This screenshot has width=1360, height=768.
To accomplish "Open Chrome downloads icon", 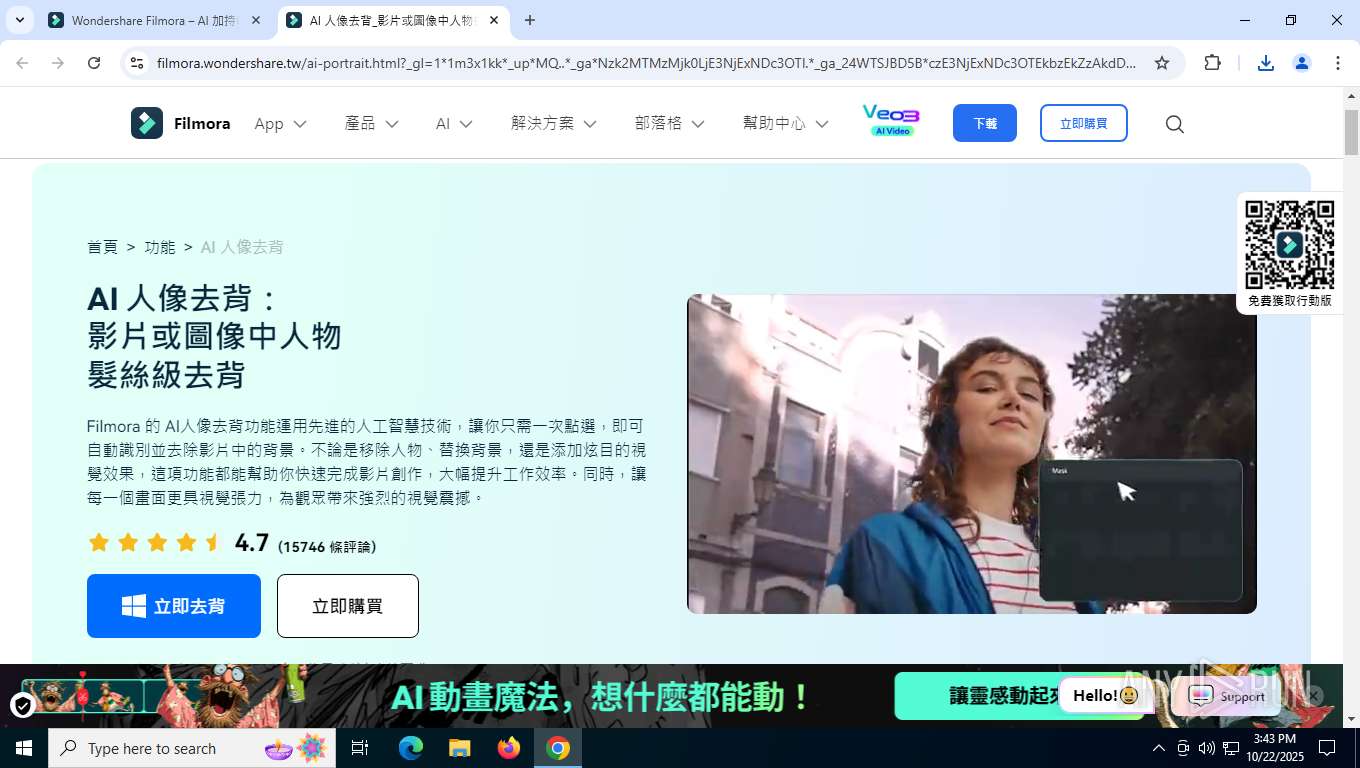I will [x=1266, y=63].
